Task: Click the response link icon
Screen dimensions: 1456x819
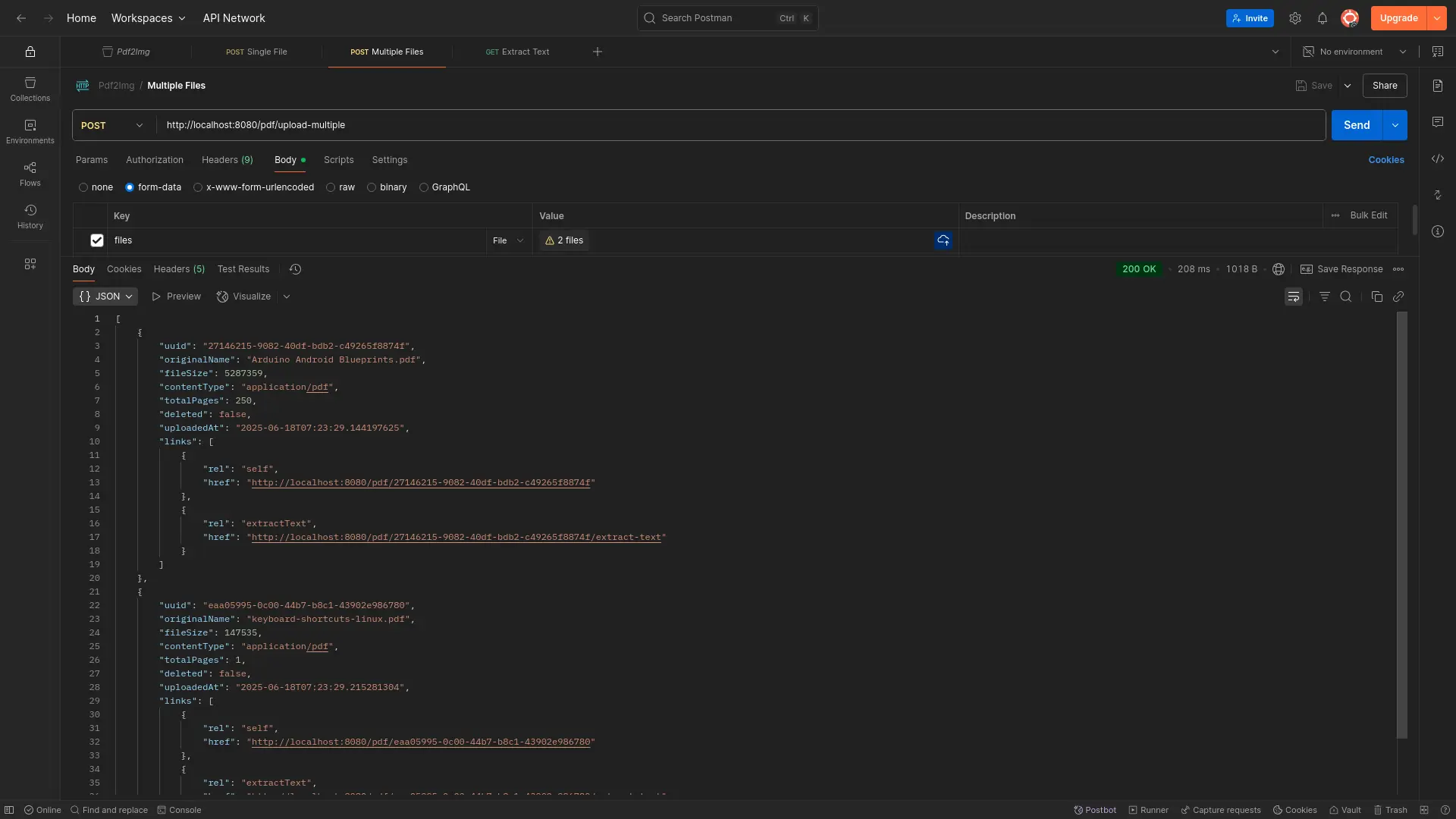Action: (x=1398, y=297)
